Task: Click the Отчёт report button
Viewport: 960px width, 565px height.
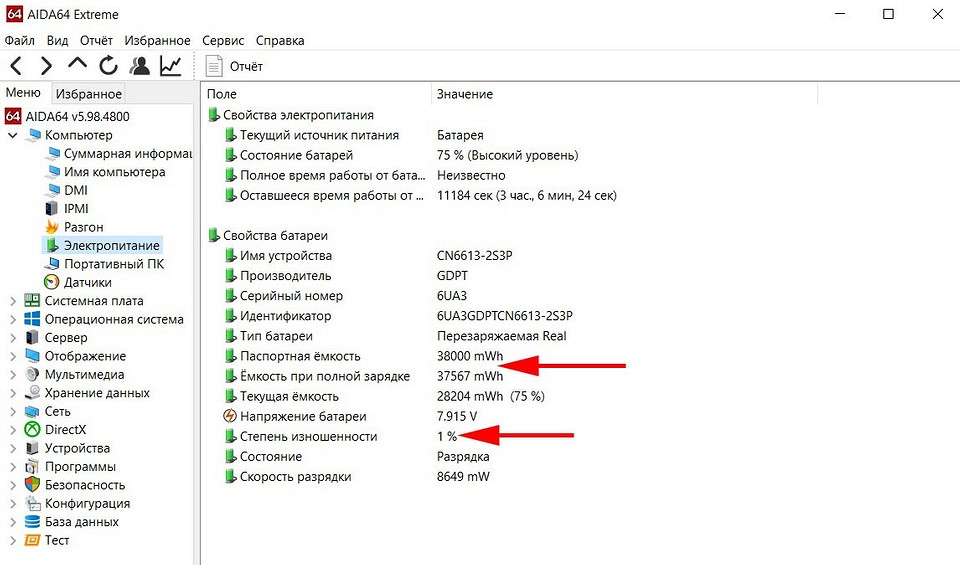Action: coord(235,66)
